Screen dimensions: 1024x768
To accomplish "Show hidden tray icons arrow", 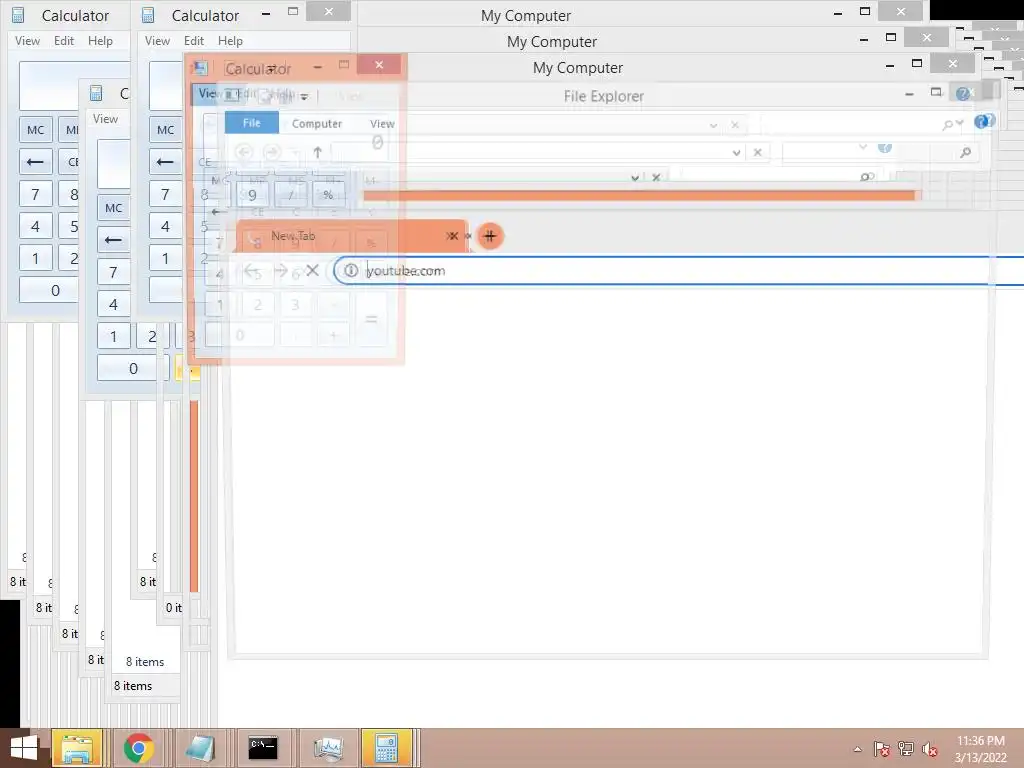I will coord(857,749).
